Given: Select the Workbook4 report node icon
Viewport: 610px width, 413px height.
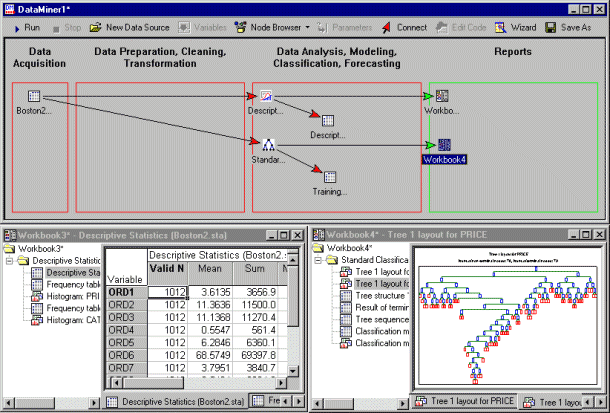Looking at the screenshot, I should (444, 145).
